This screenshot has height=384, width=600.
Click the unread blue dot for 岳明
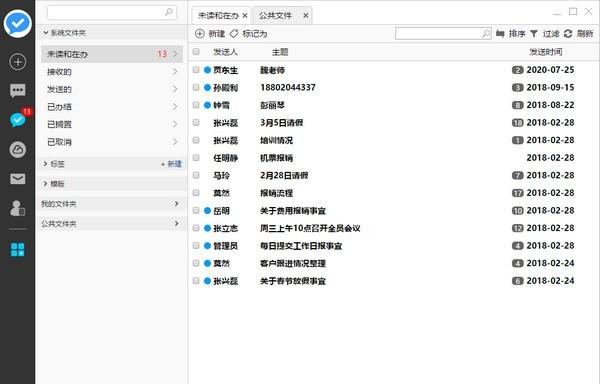tap(207, 210)
